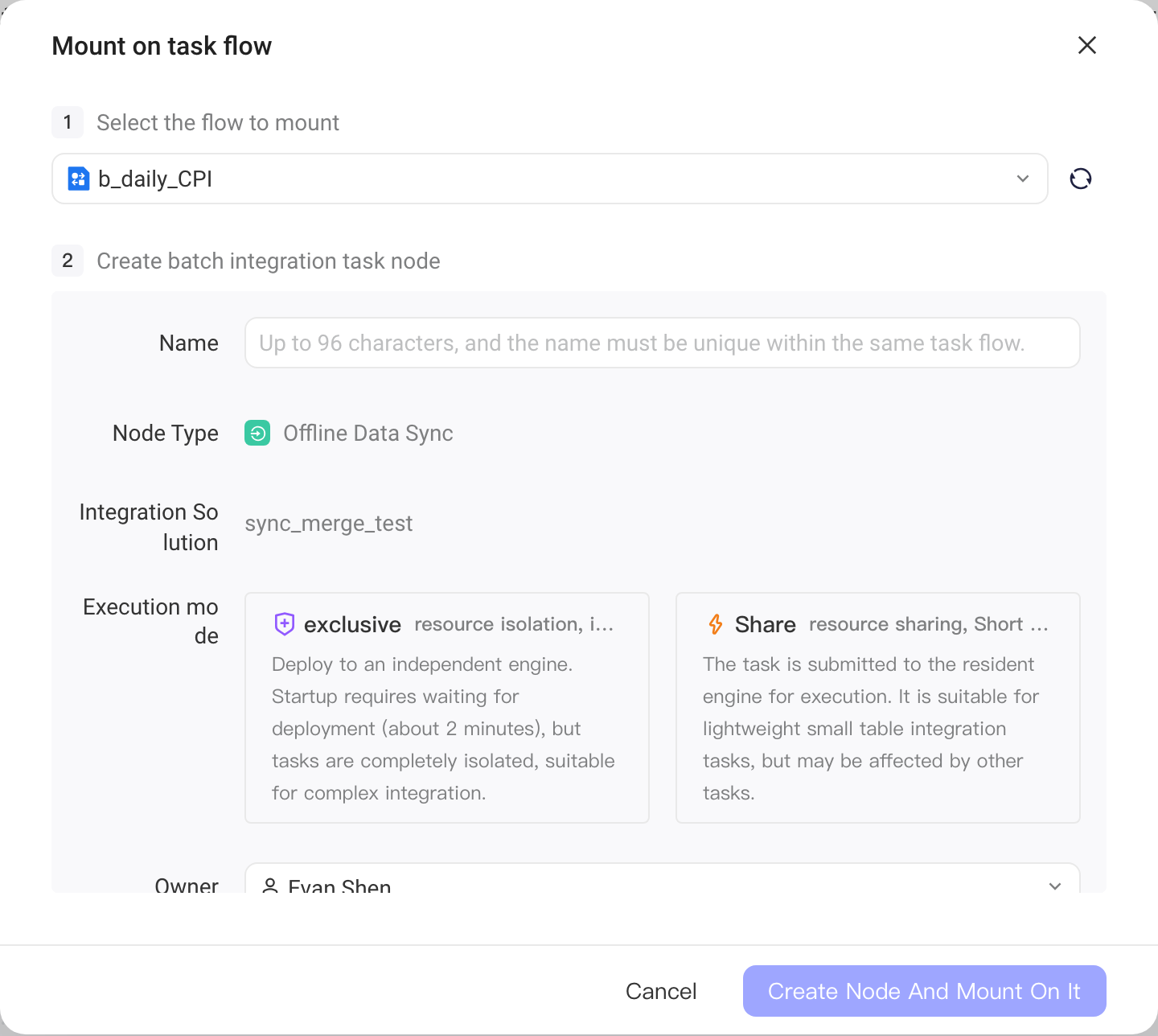Click the Offline Data Sync node icon
Viewport: 1158px width, 1036px height.
(257, 433)
